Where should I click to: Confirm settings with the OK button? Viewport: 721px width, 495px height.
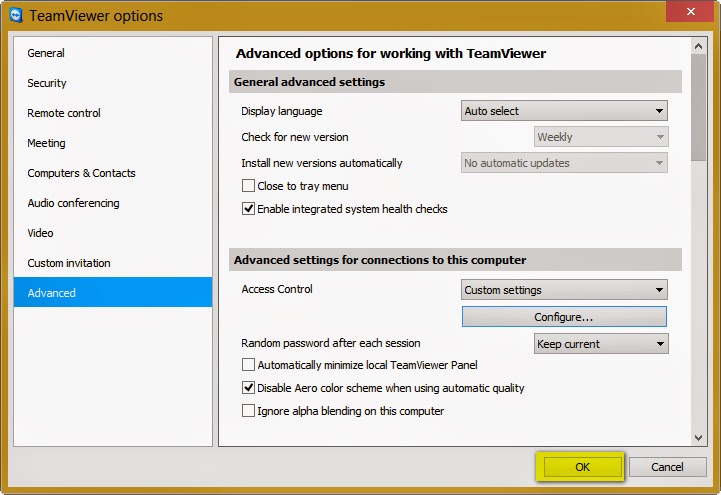[x=583, y=467]
